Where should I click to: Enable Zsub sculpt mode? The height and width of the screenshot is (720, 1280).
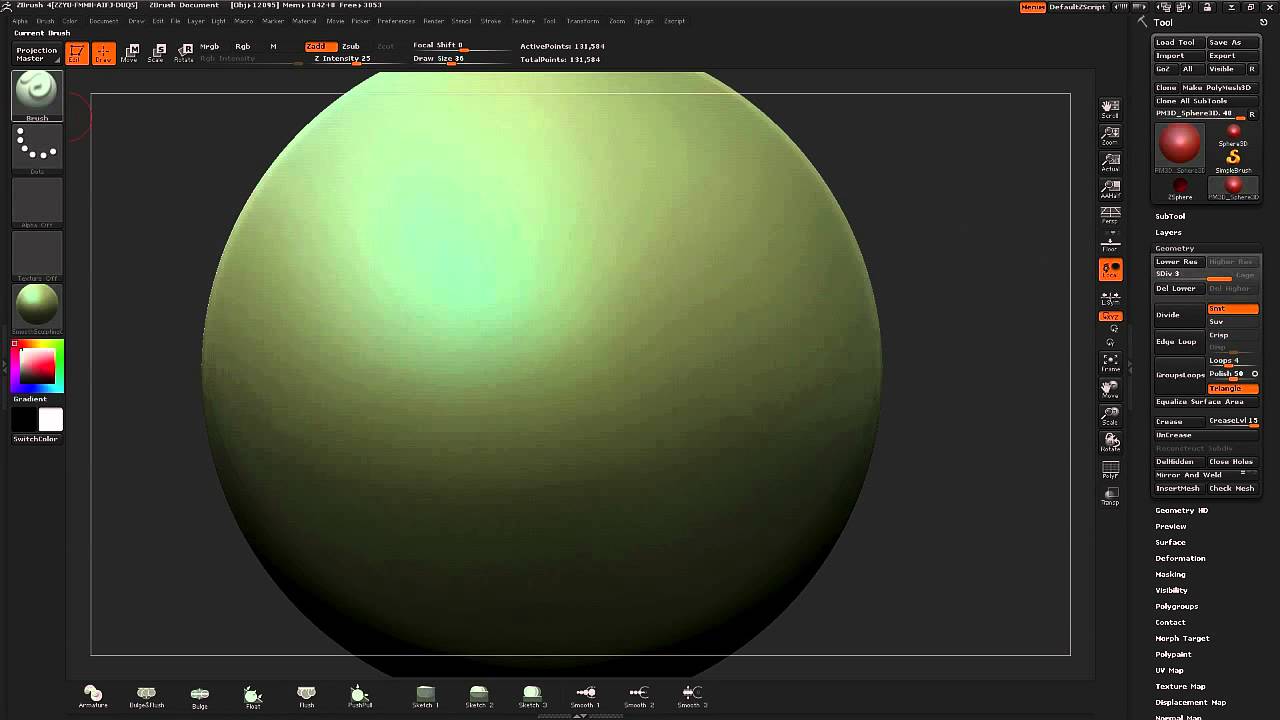[x=351, y=46]
